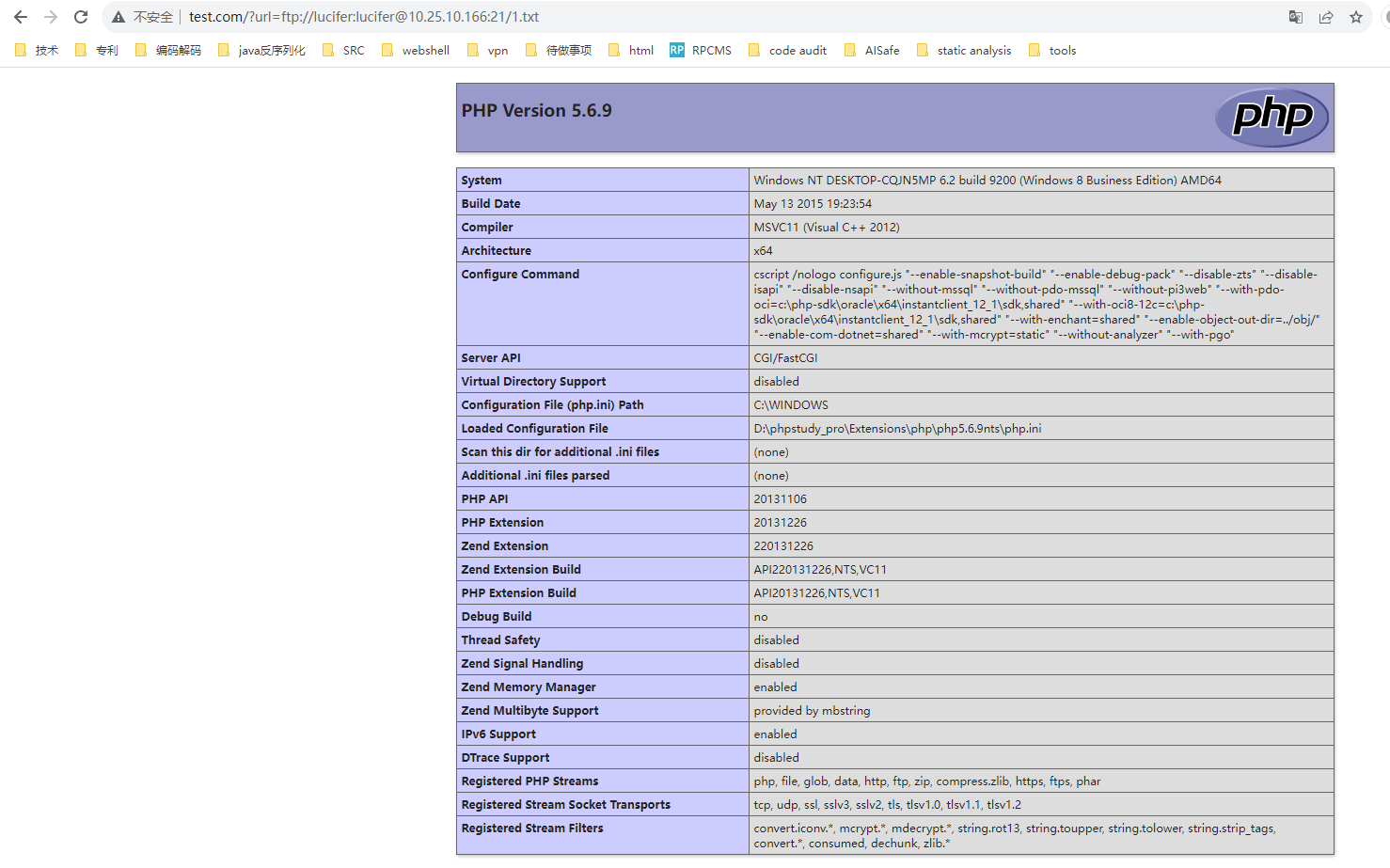Viewport: 1390px width, 868px height.
Task: Click the Thread Safety label
Action: coord(500,640)
